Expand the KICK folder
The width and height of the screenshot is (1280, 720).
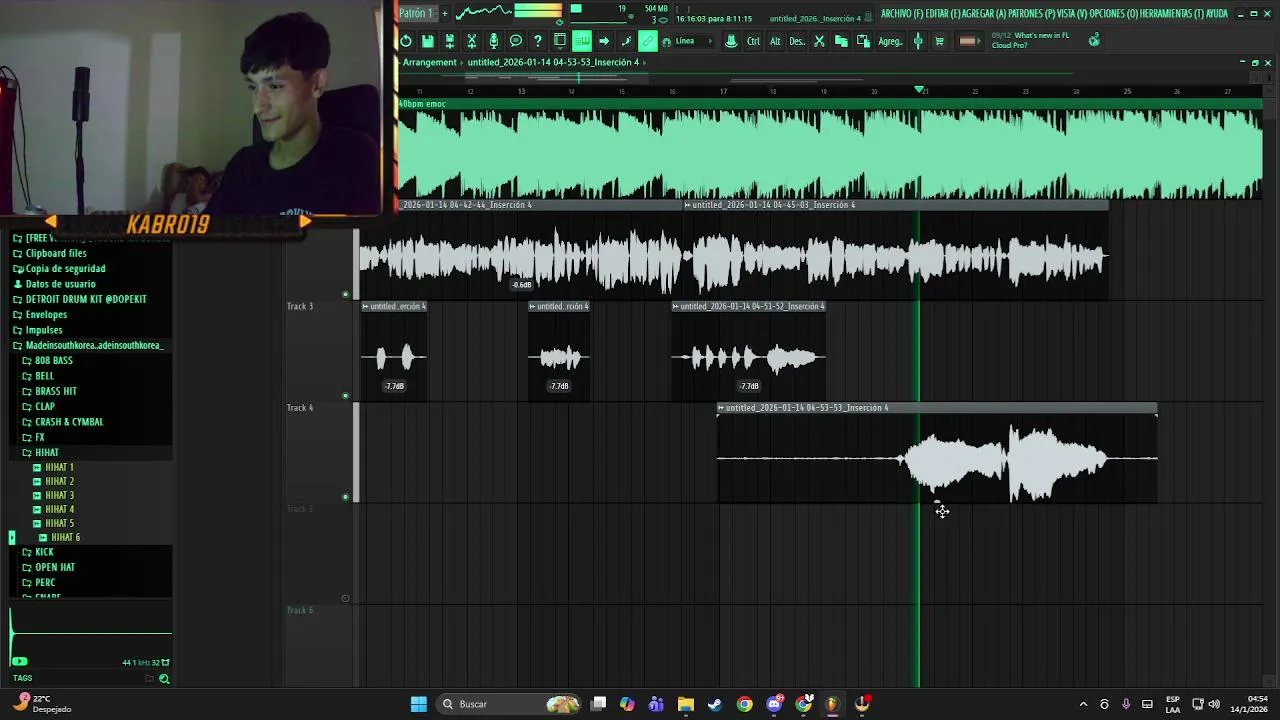44,552
